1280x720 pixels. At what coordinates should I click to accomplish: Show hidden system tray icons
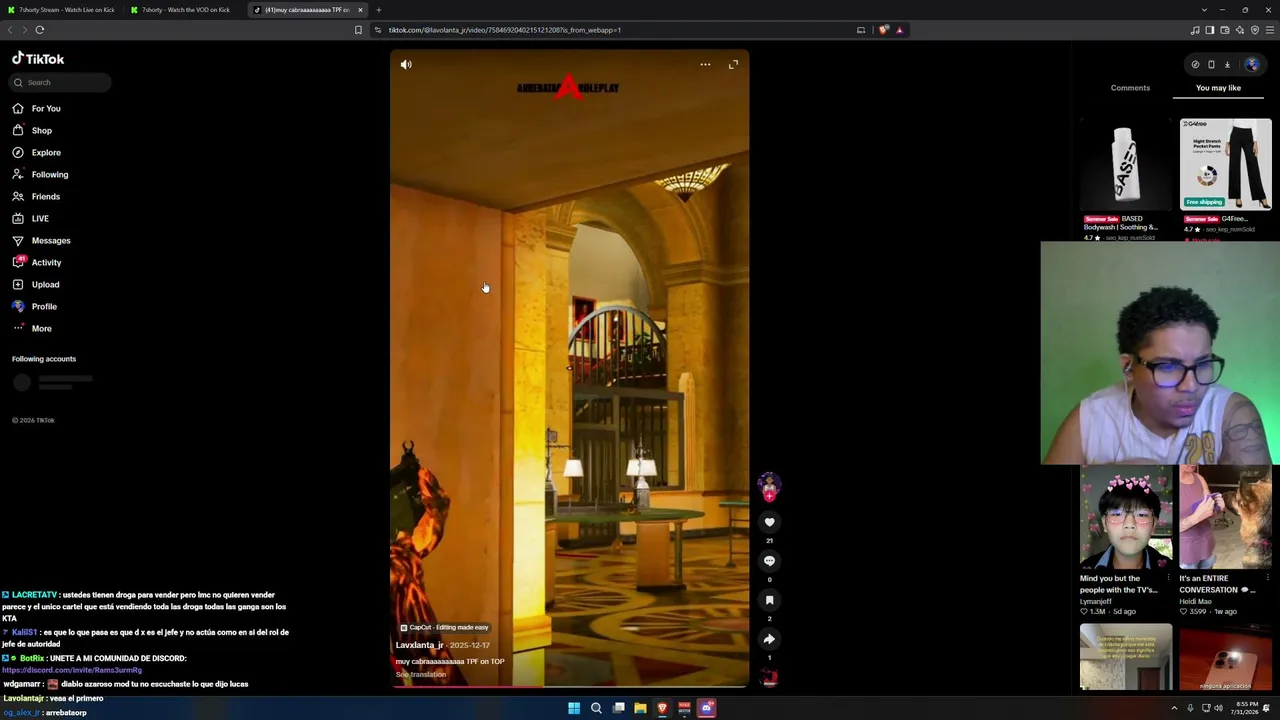[1174, 708]
